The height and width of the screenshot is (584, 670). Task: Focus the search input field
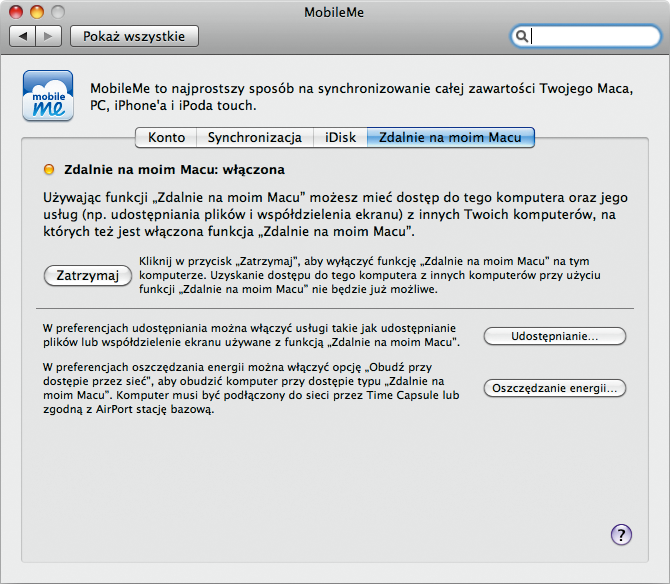[586, 36]
